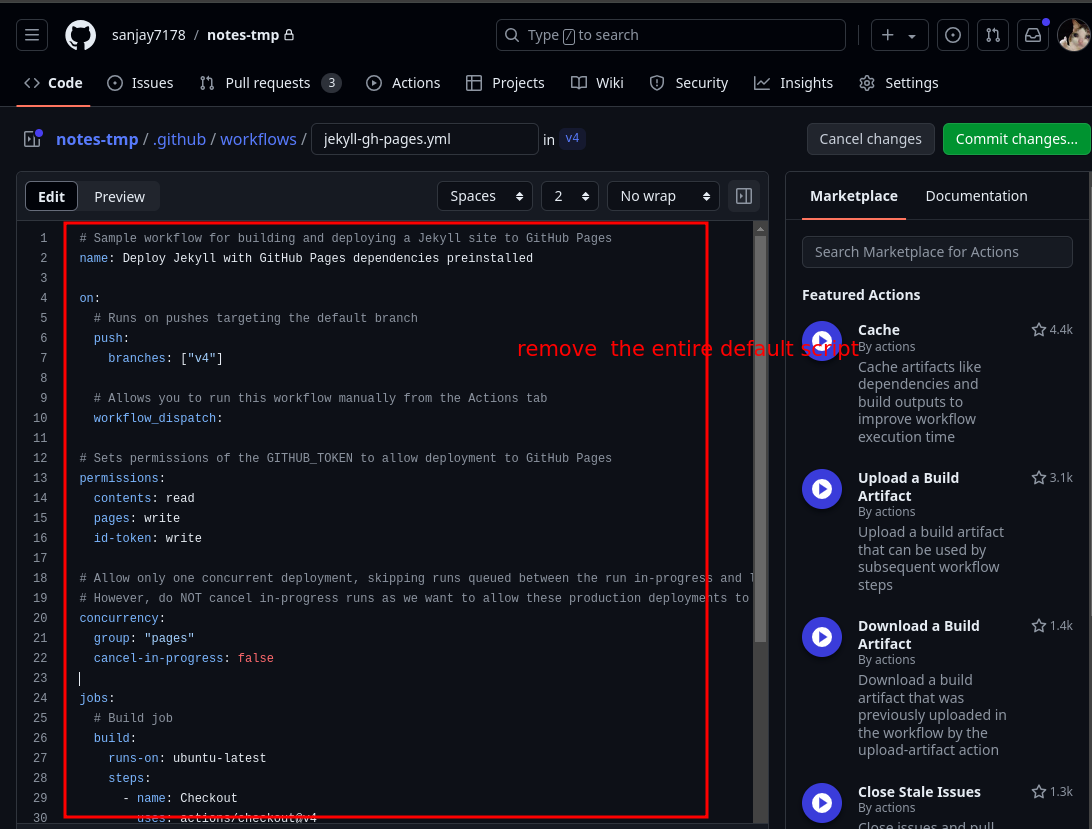Screen dimensions: 1092x829
Task: Switch editor to Preview mode
Action: coord(119,197)
